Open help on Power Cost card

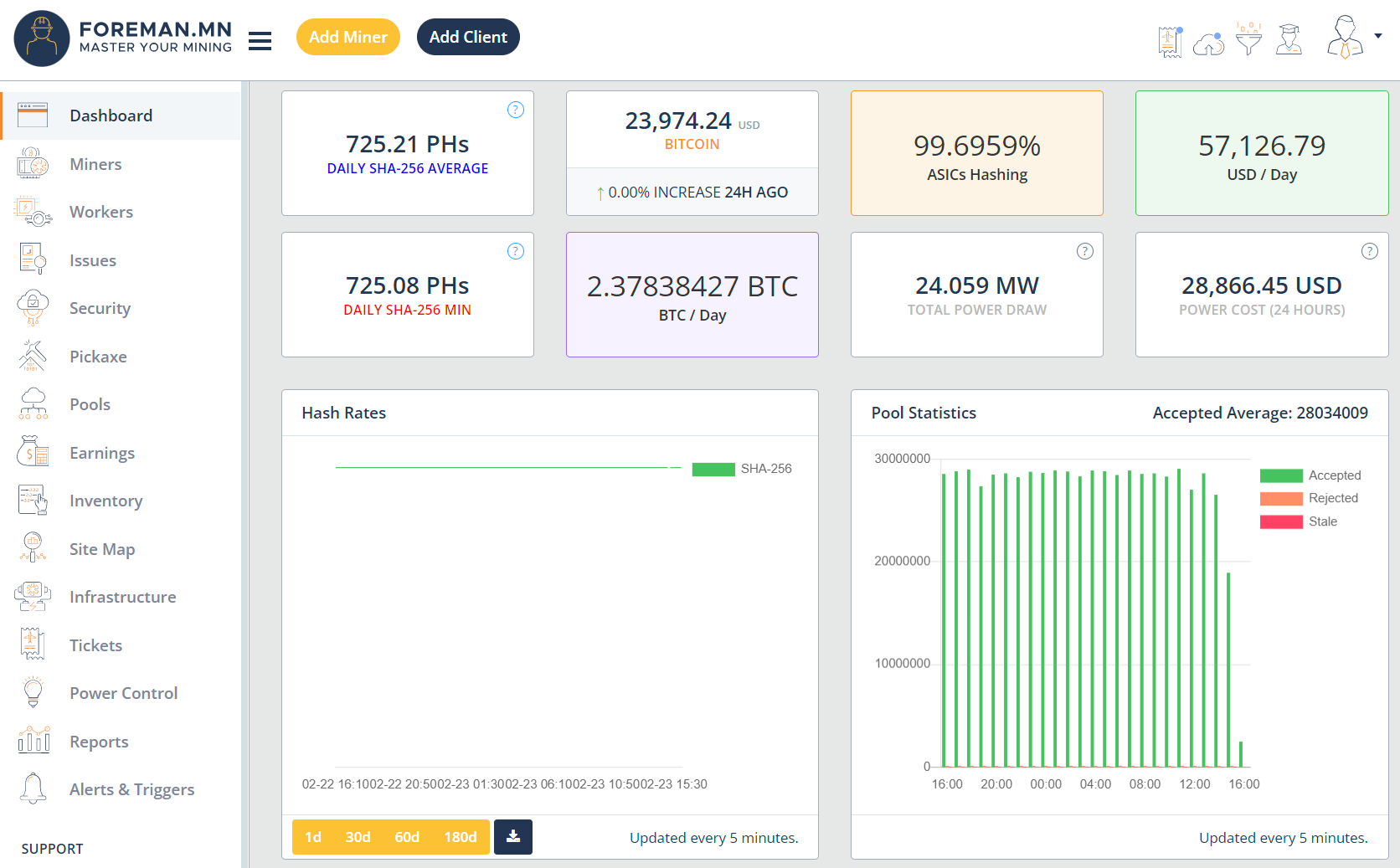pyautogui.click(x=1369, y=250)
